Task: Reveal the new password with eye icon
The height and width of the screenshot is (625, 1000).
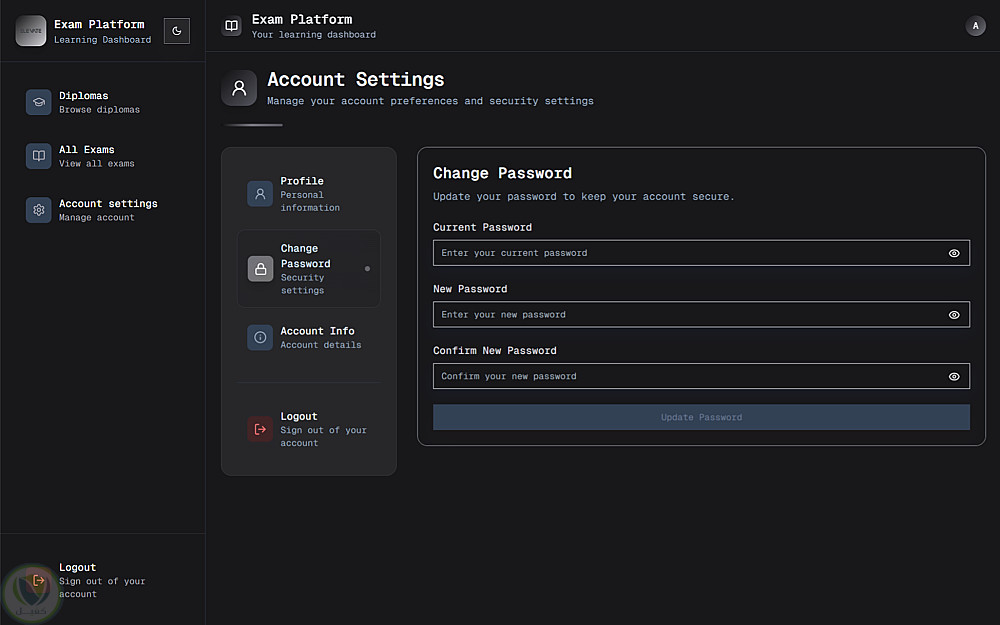Action: [954, 315]
